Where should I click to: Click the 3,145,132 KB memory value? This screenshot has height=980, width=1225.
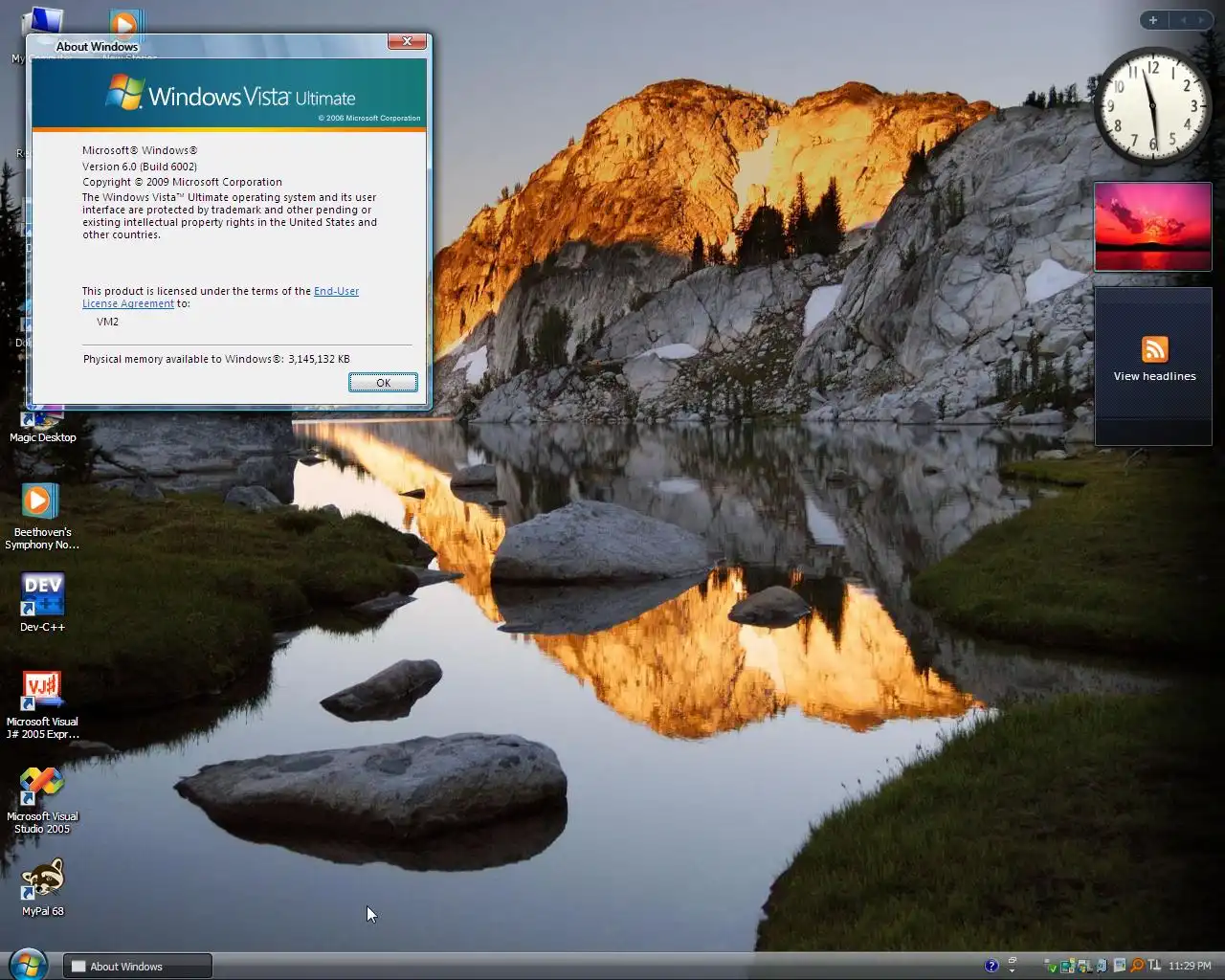319,359
